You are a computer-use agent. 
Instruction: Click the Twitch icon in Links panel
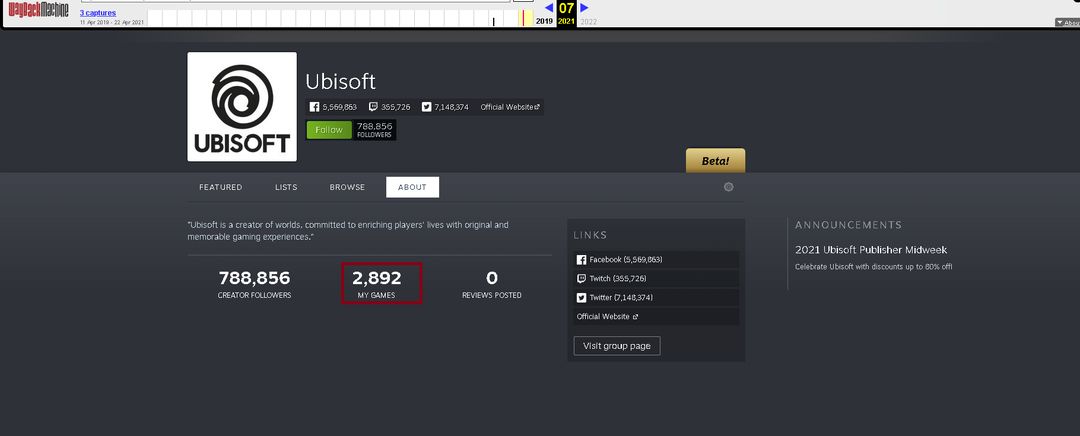coord(581,278)
